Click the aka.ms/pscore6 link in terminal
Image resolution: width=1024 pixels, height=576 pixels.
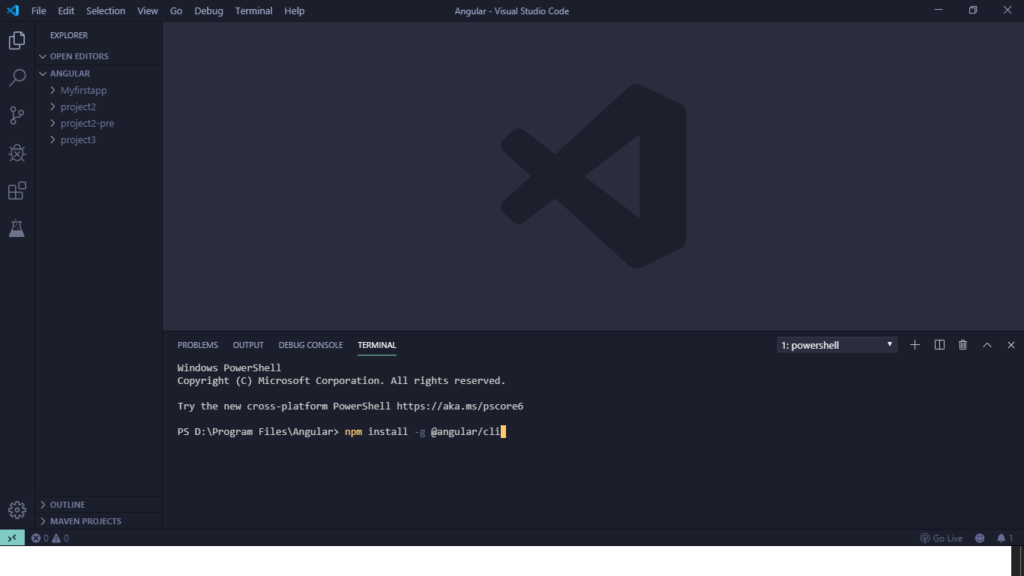pos(460,406)
